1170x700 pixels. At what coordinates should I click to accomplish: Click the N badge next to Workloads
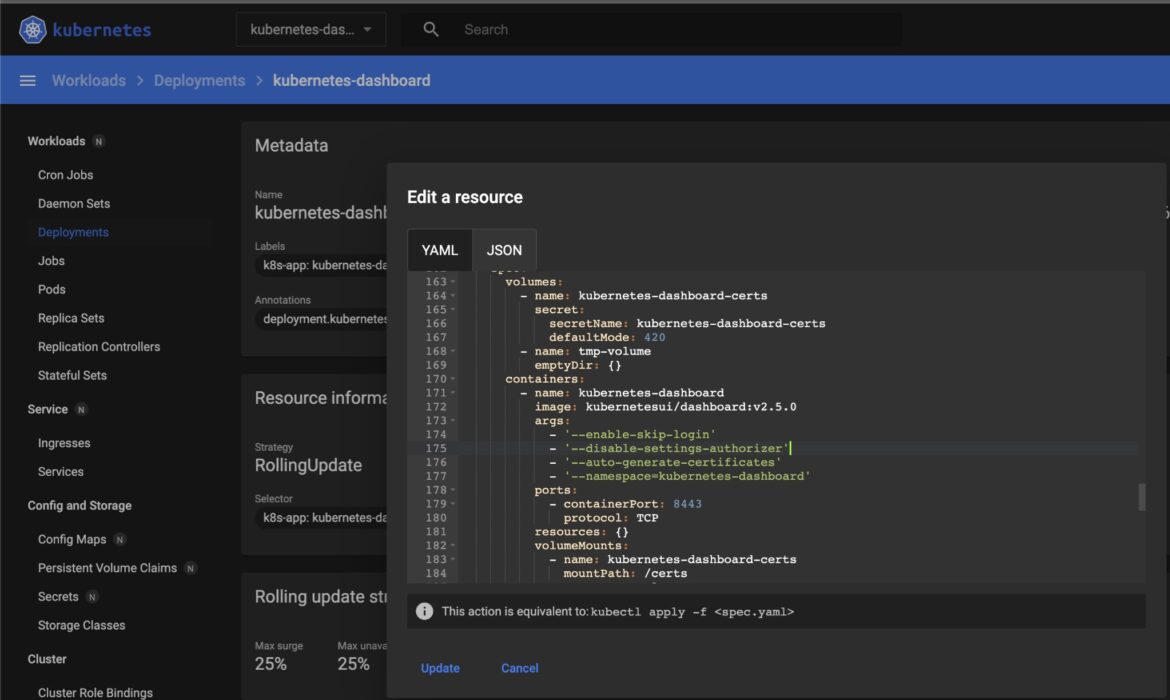pyautogui.click(x=98, y=142)
